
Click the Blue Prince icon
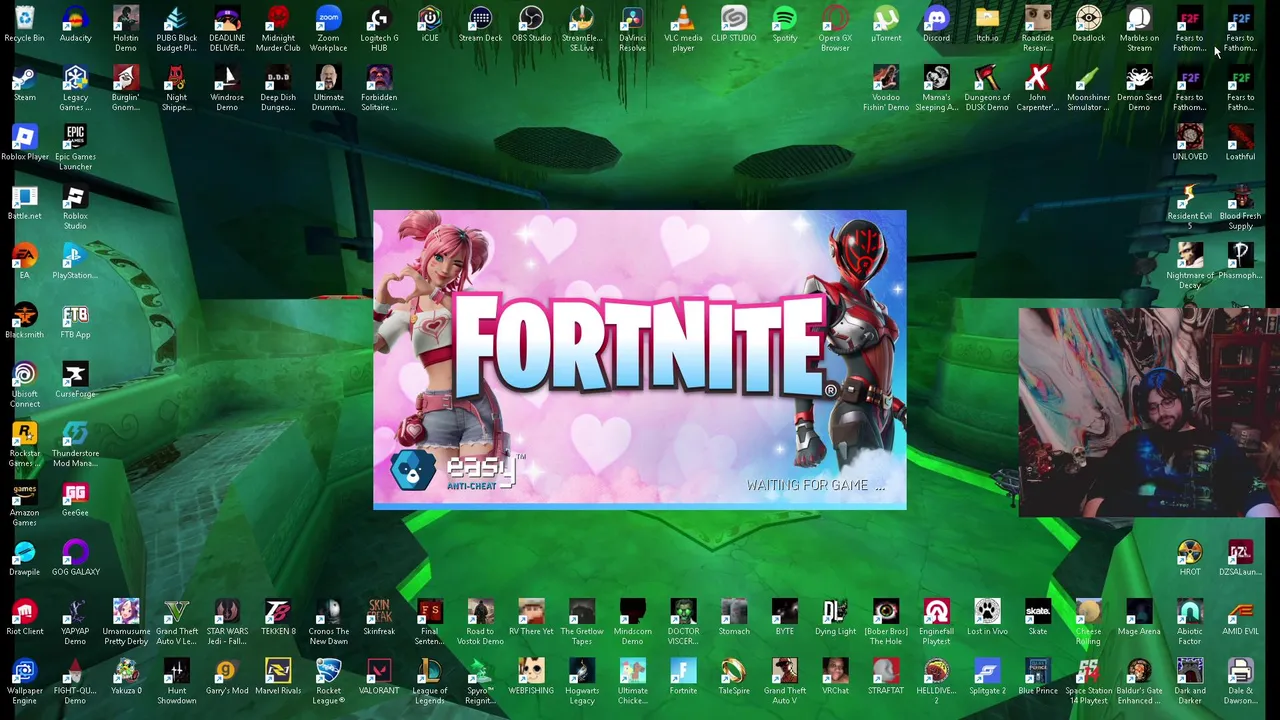(x=1038, y=677)
